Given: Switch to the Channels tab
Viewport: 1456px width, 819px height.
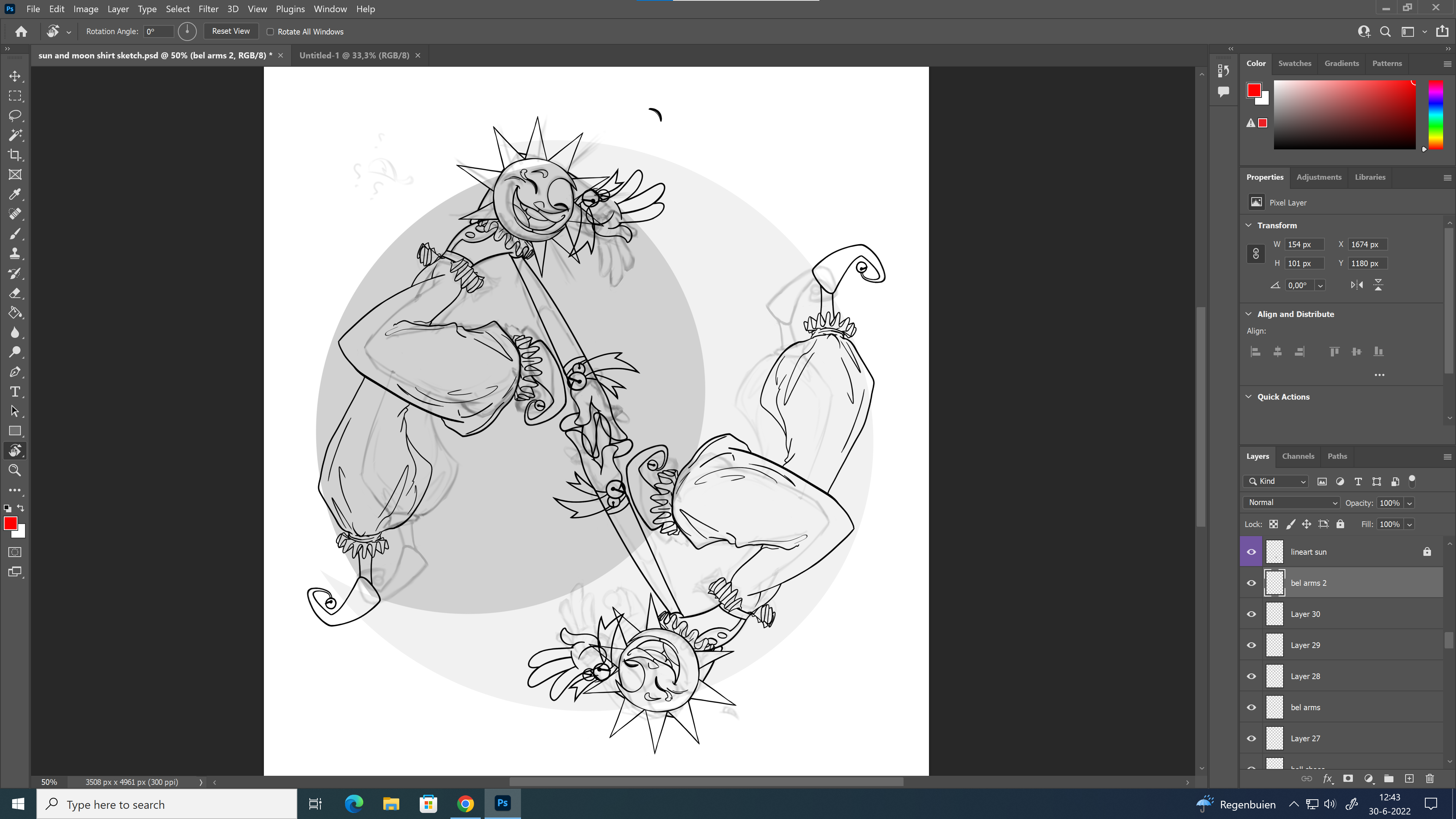Looking at the screenshot, I should 1298,456.
